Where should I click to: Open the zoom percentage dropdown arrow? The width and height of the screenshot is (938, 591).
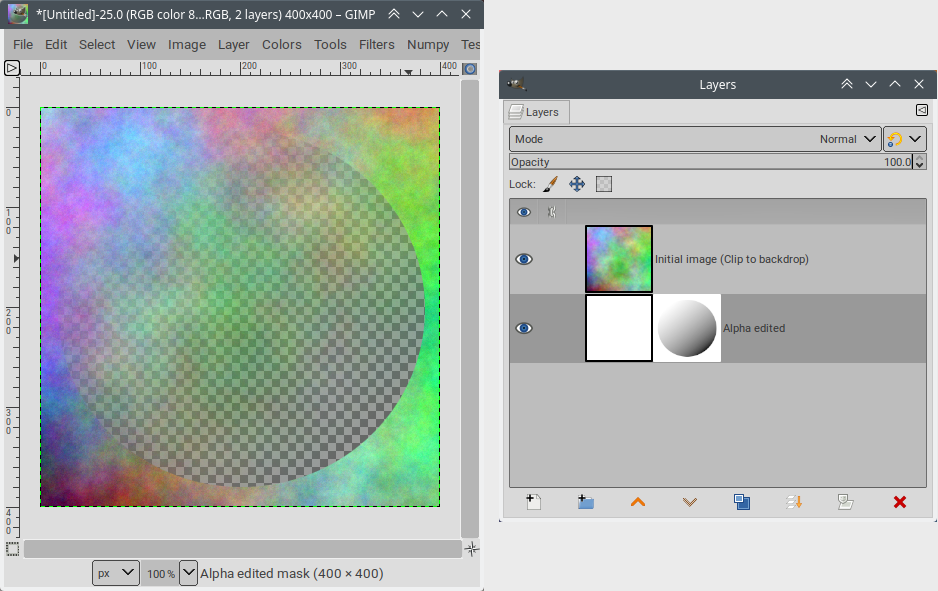pyautogui.click(x=188, y=573)
